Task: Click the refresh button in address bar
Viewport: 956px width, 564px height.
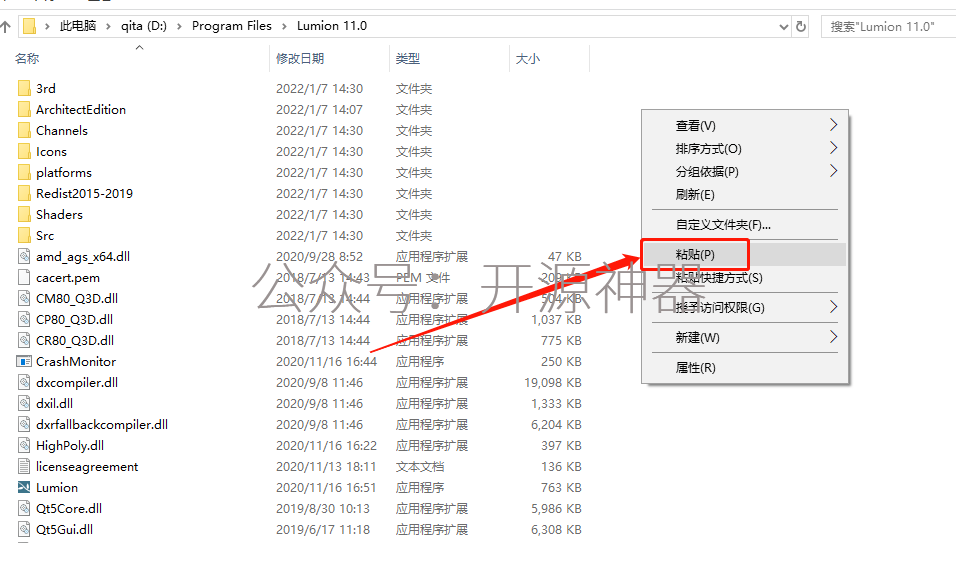Action: click(801, 26)
